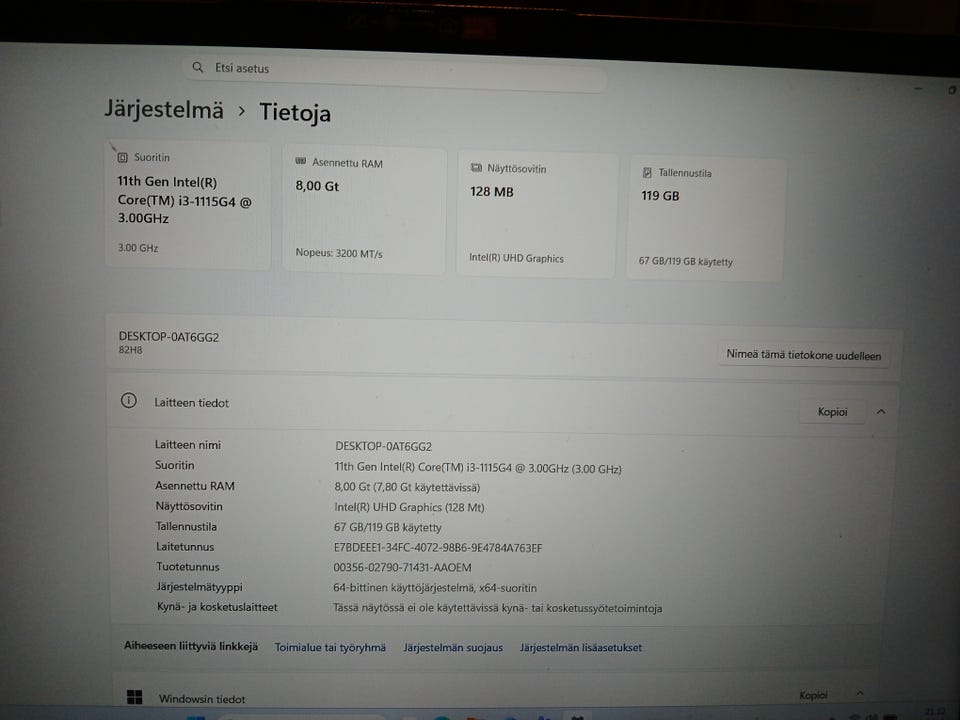Click the Tallennustila storage icon
Viewport: 960px width, 720px height.
(x=647, y=173)
